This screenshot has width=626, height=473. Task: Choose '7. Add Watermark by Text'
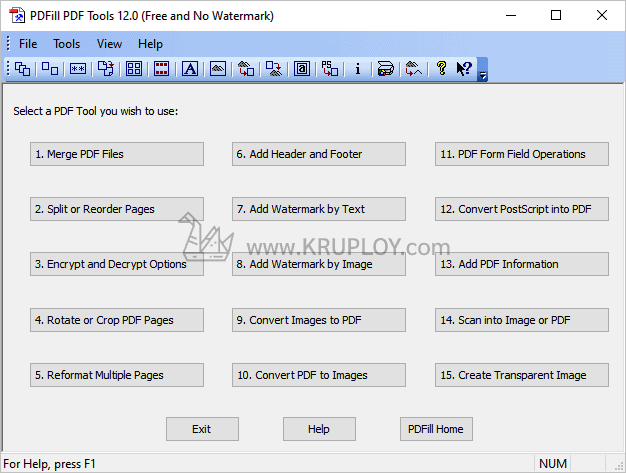click(x=319, y=209)
